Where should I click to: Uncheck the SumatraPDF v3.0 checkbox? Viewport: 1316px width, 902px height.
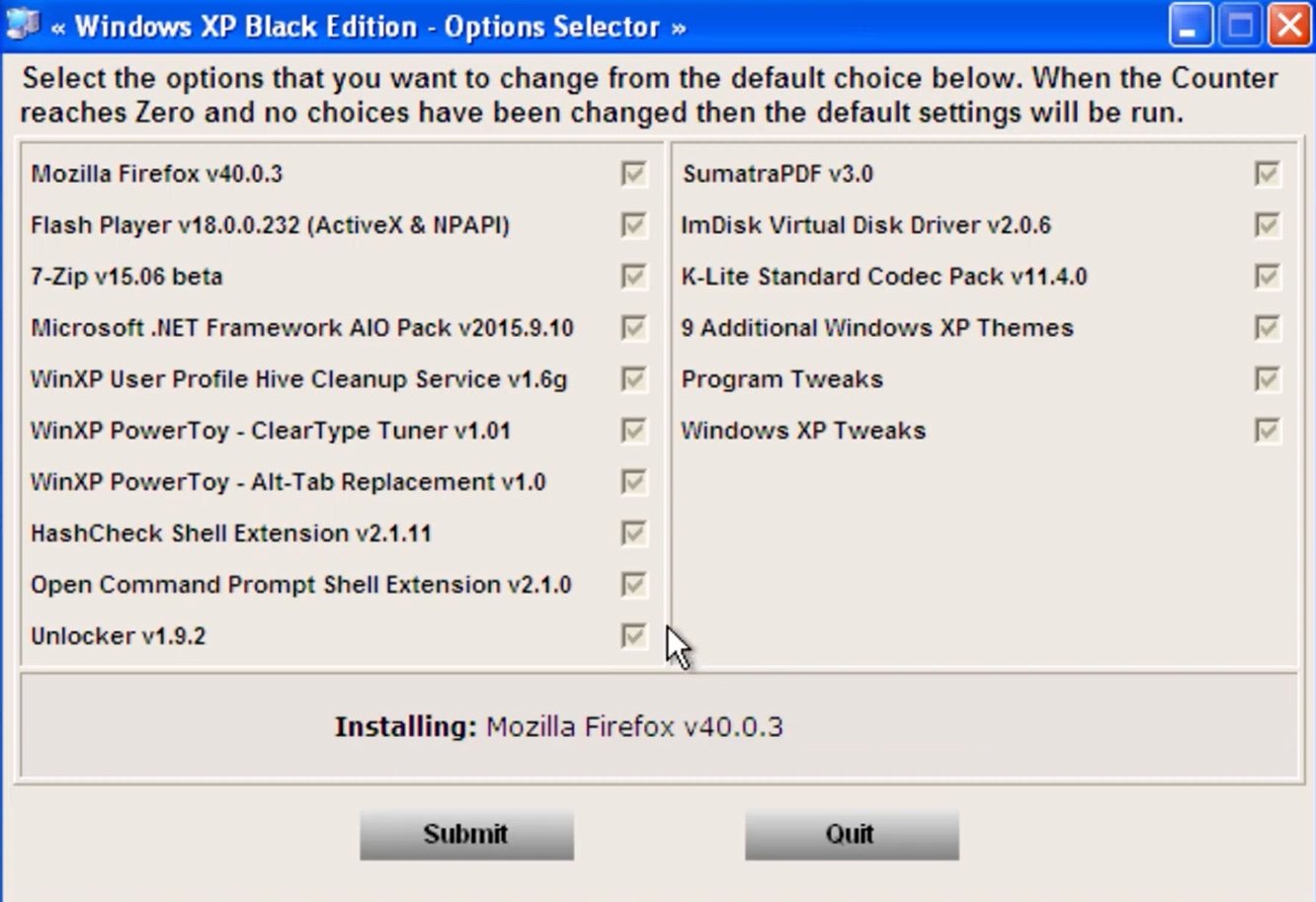point(1267,174)
